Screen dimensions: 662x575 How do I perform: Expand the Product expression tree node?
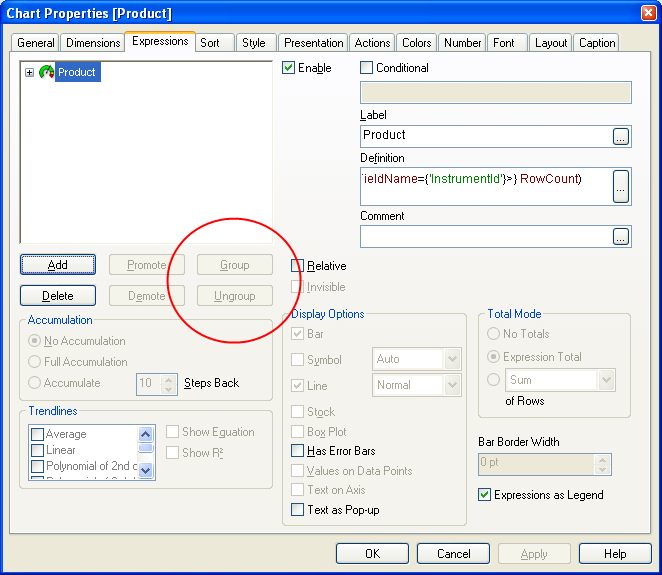[29, 73]
